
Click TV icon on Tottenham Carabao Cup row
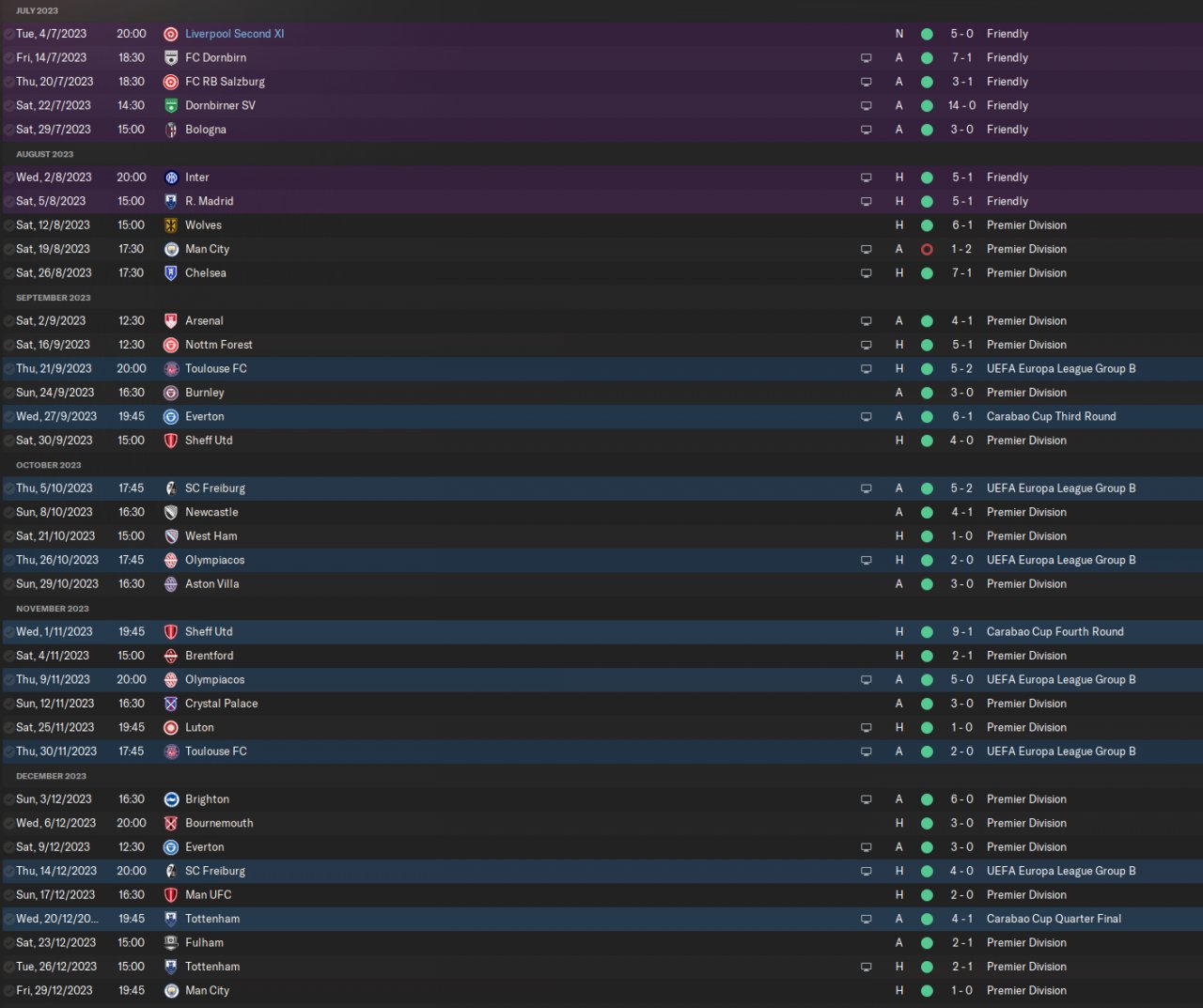click(x=866, y=920)
